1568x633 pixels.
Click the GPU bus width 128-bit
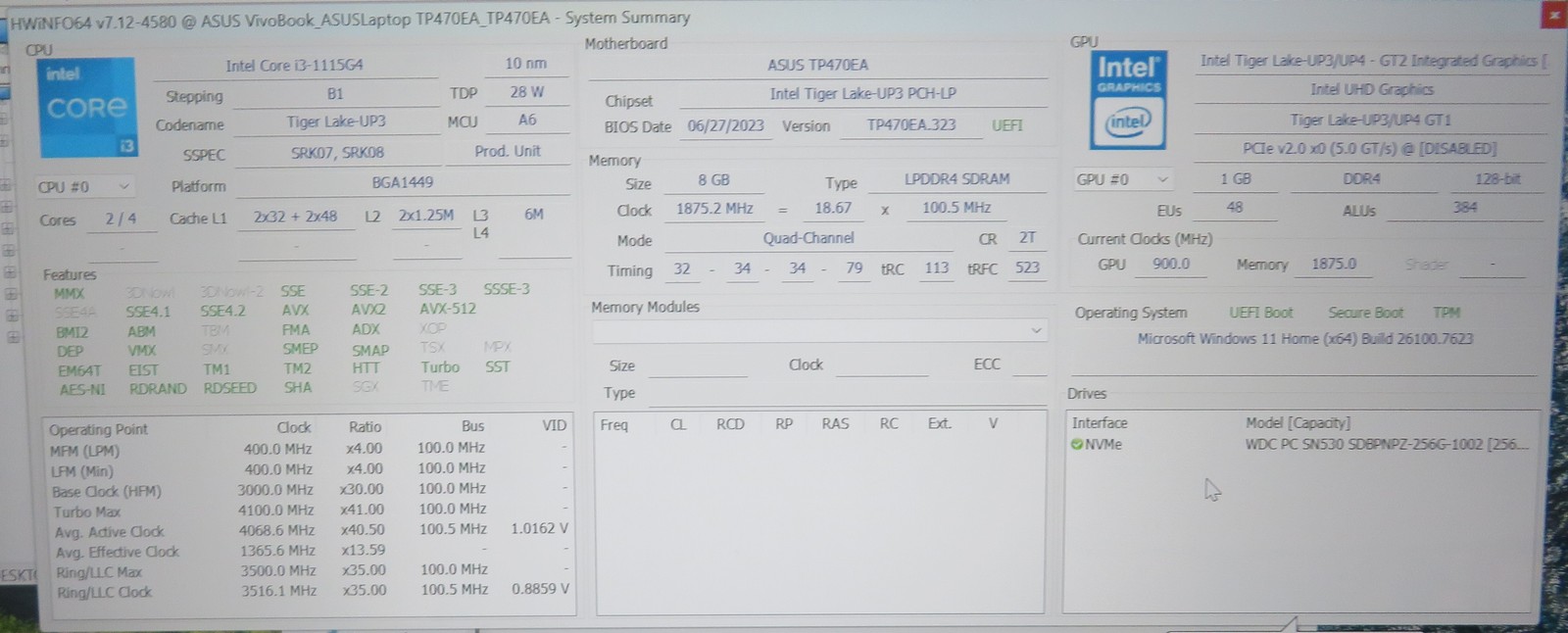(x=1497, y=179)
